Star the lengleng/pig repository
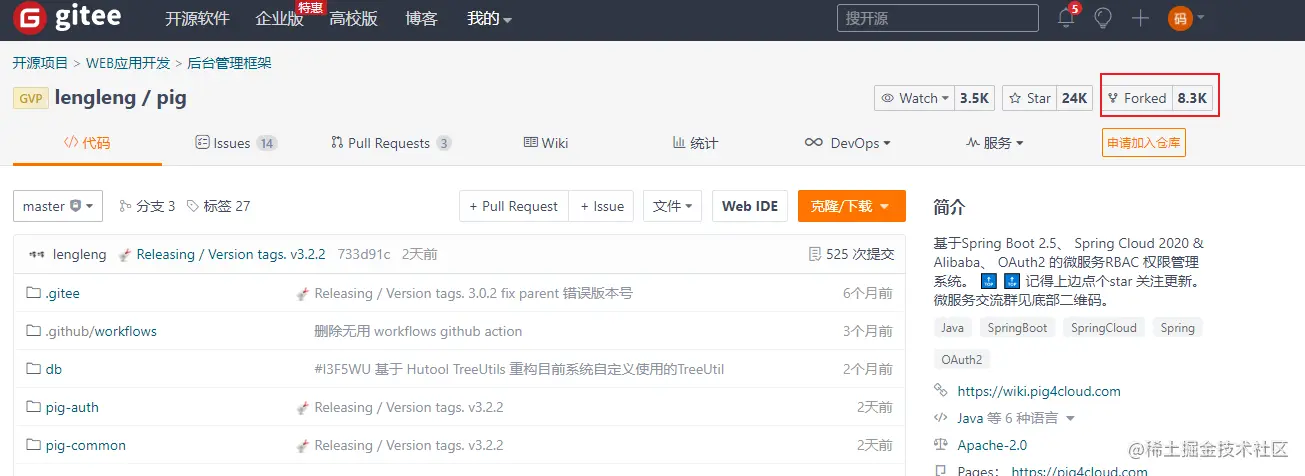This screenshot has width=1305, height=476. [x=1030, y=98]
